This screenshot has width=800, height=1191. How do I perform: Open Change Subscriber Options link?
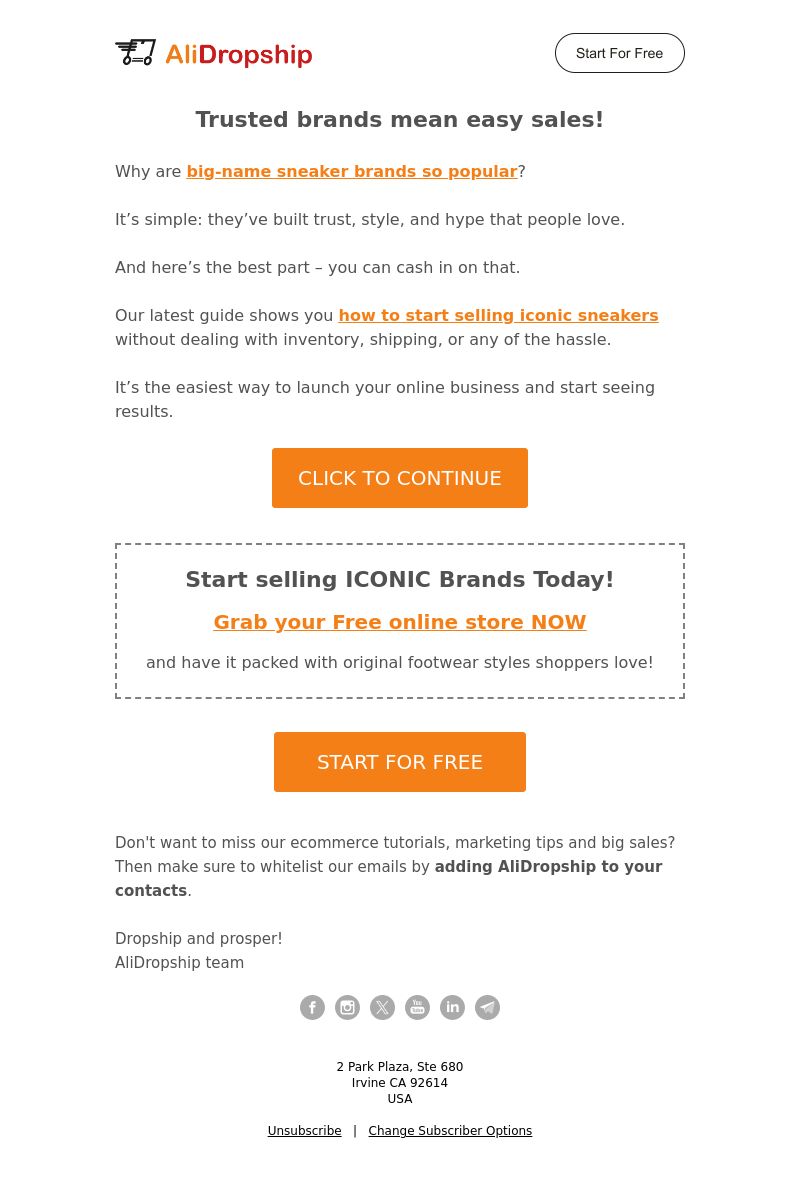[450, 1130]
